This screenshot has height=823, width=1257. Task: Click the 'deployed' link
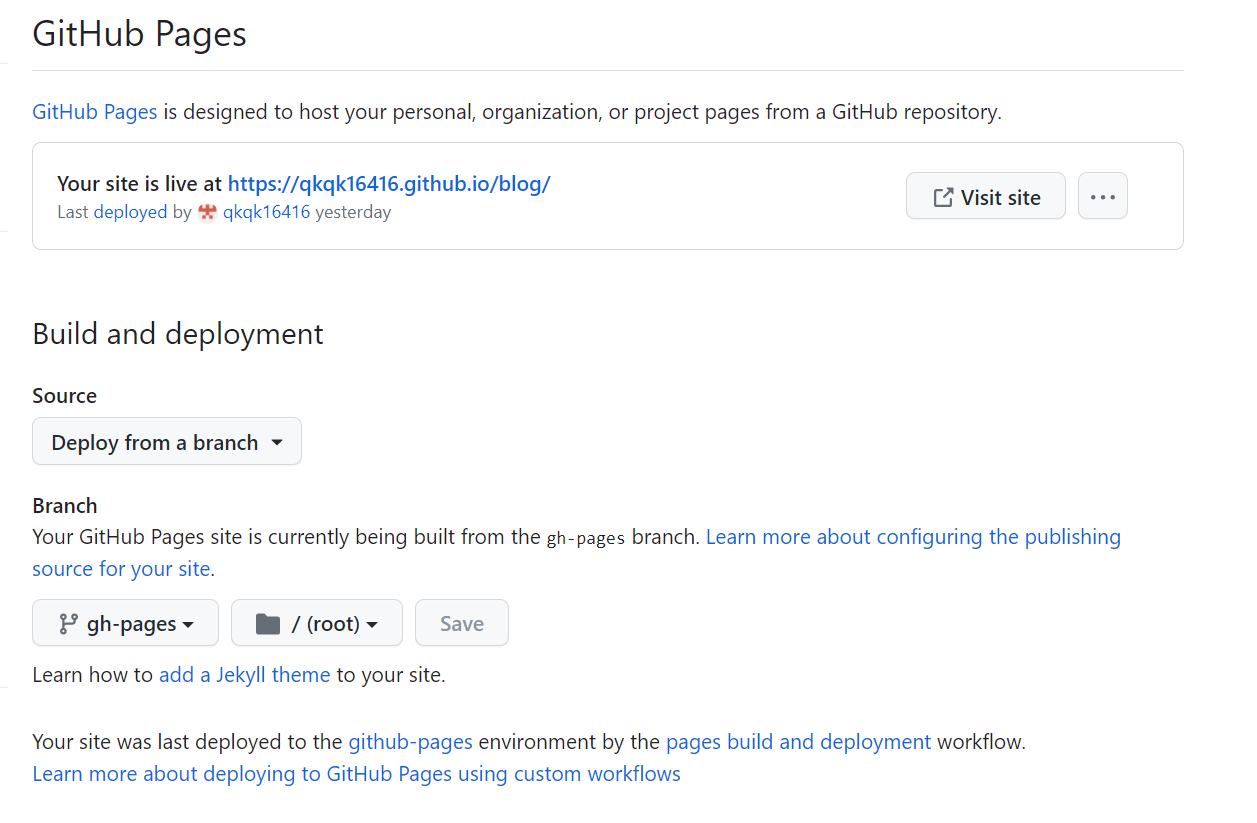coord(130,212)
